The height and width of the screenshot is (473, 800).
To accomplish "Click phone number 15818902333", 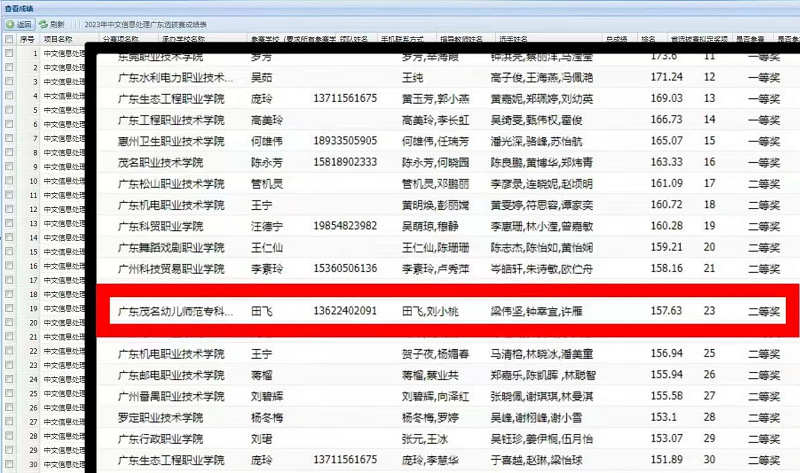I will (345, 162).
